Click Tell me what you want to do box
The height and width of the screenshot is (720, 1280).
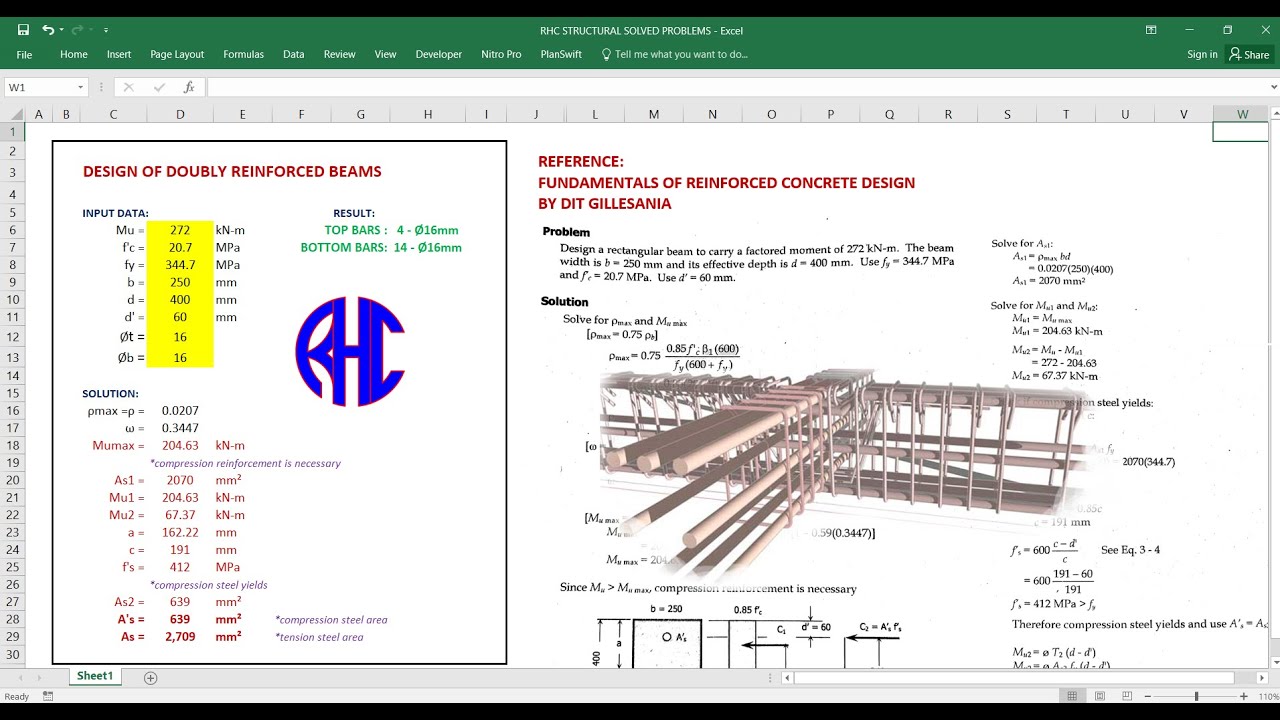tap(675, 54)
